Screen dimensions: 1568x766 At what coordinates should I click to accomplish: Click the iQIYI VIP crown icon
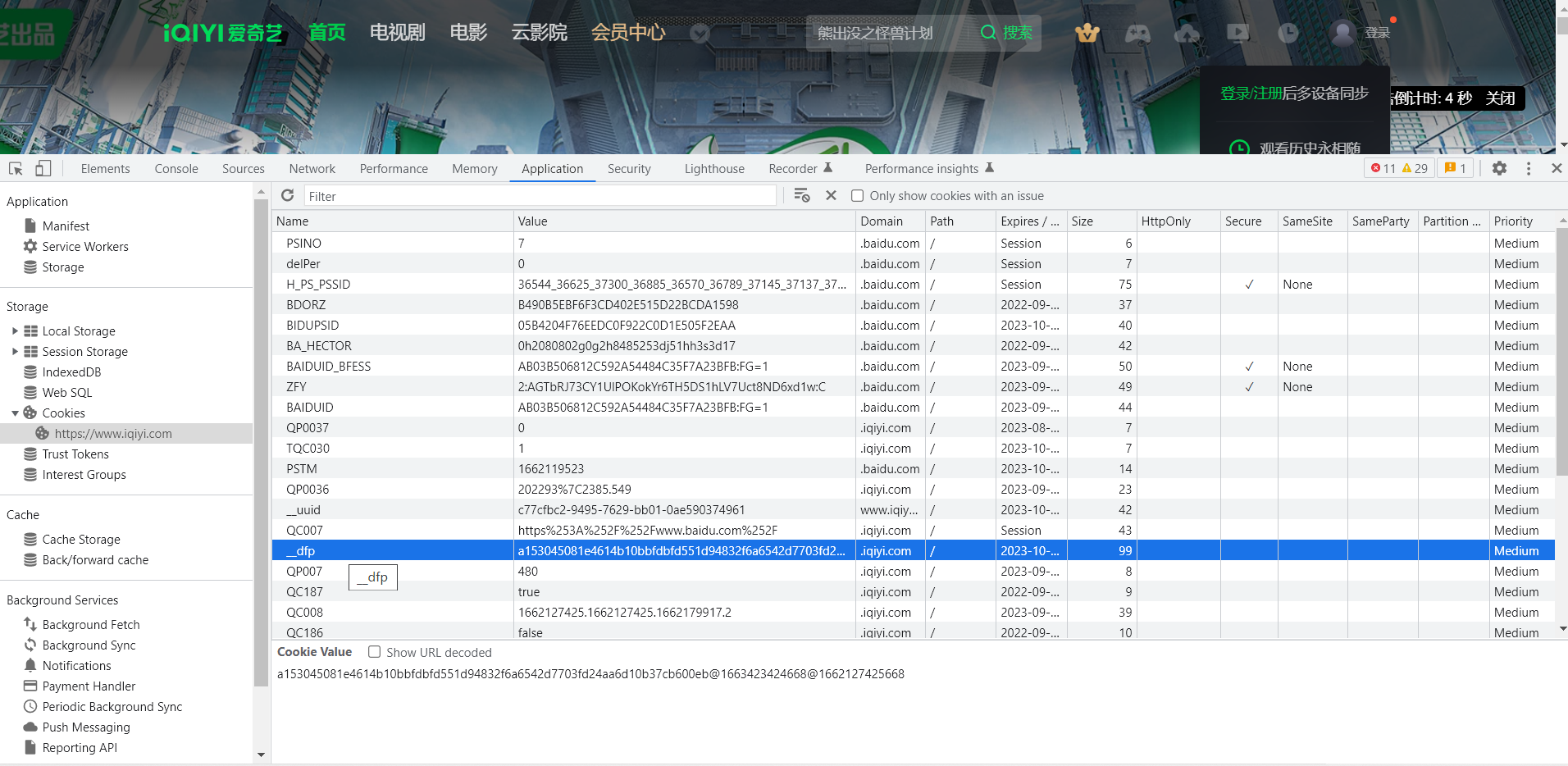(x=1087, y=33)
